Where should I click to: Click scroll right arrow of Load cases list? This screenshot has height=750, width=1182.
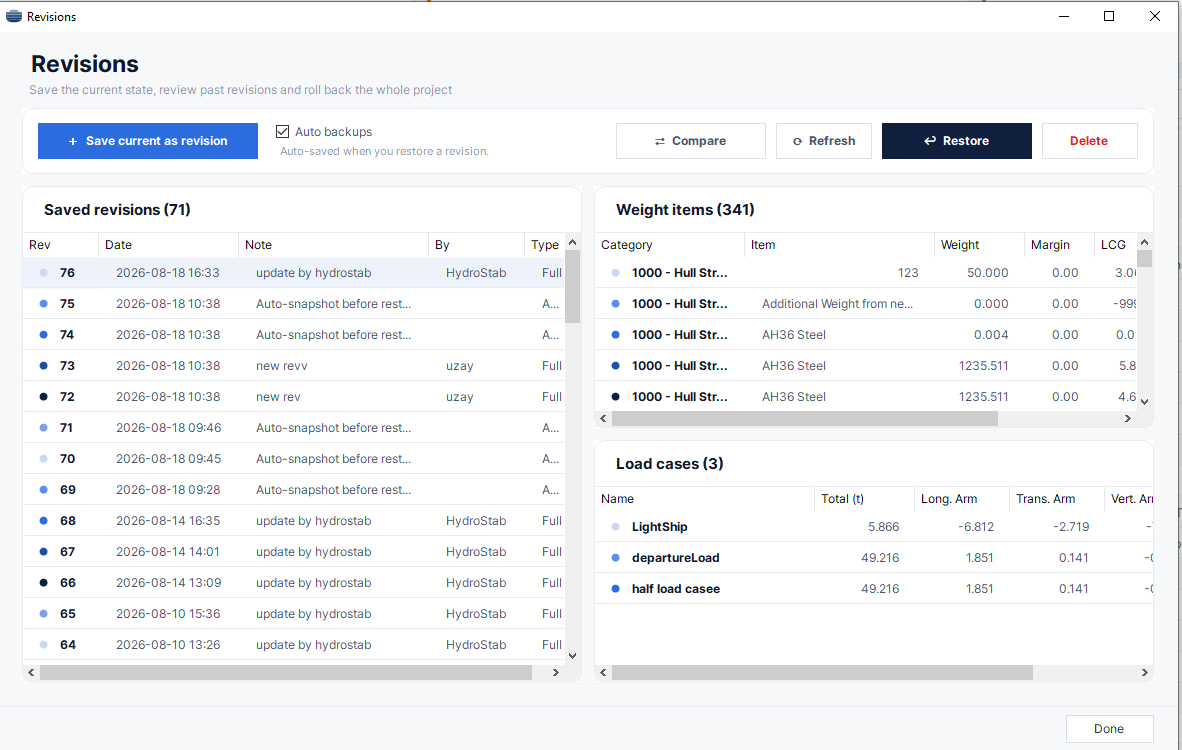pos(1144,672)
